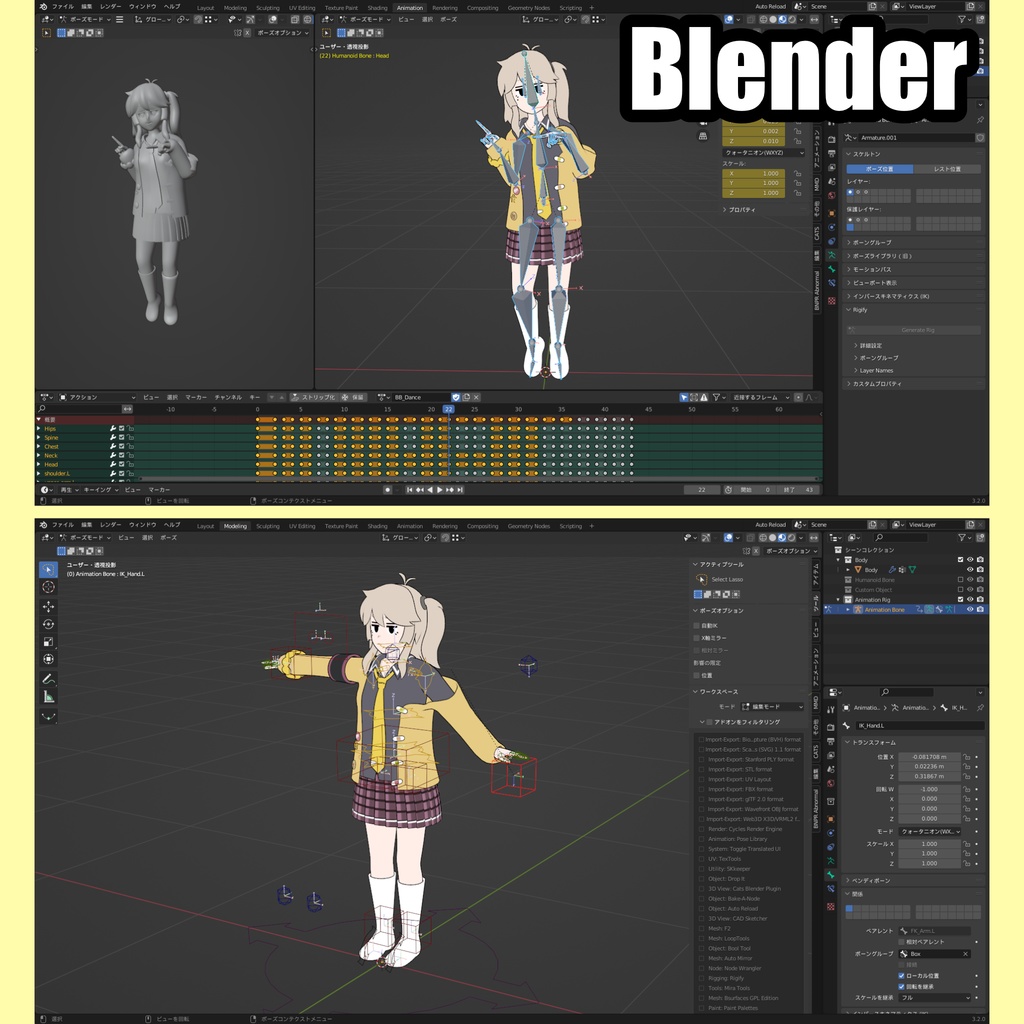
Task: Open the ファイル menu in top window
Action: (x=63, y=7)
